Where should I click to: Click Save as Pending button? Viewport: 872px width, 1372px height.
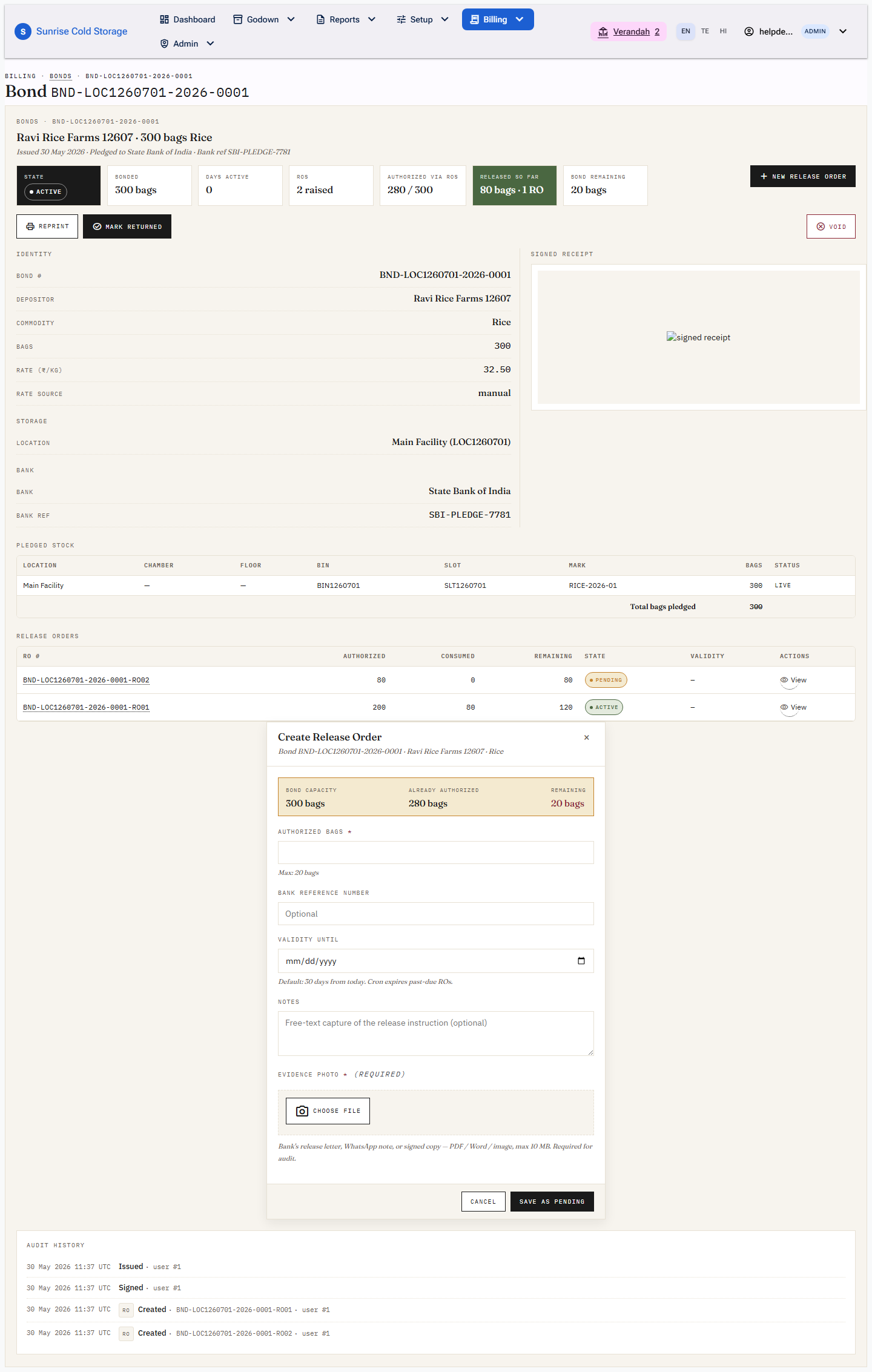(x=552, y=1202)
